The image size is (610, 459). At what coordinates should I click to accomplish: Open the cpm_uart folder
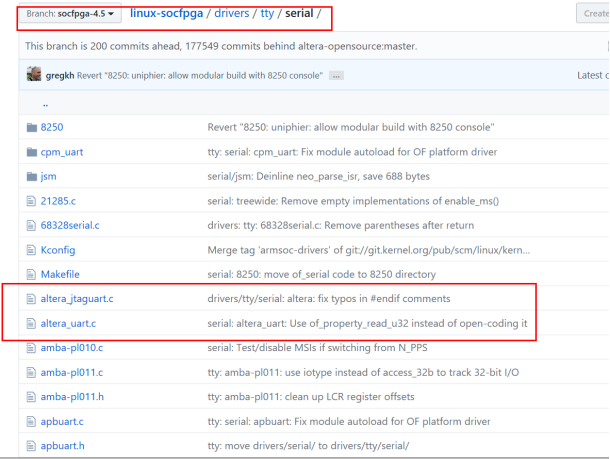(x=62, y=152)
